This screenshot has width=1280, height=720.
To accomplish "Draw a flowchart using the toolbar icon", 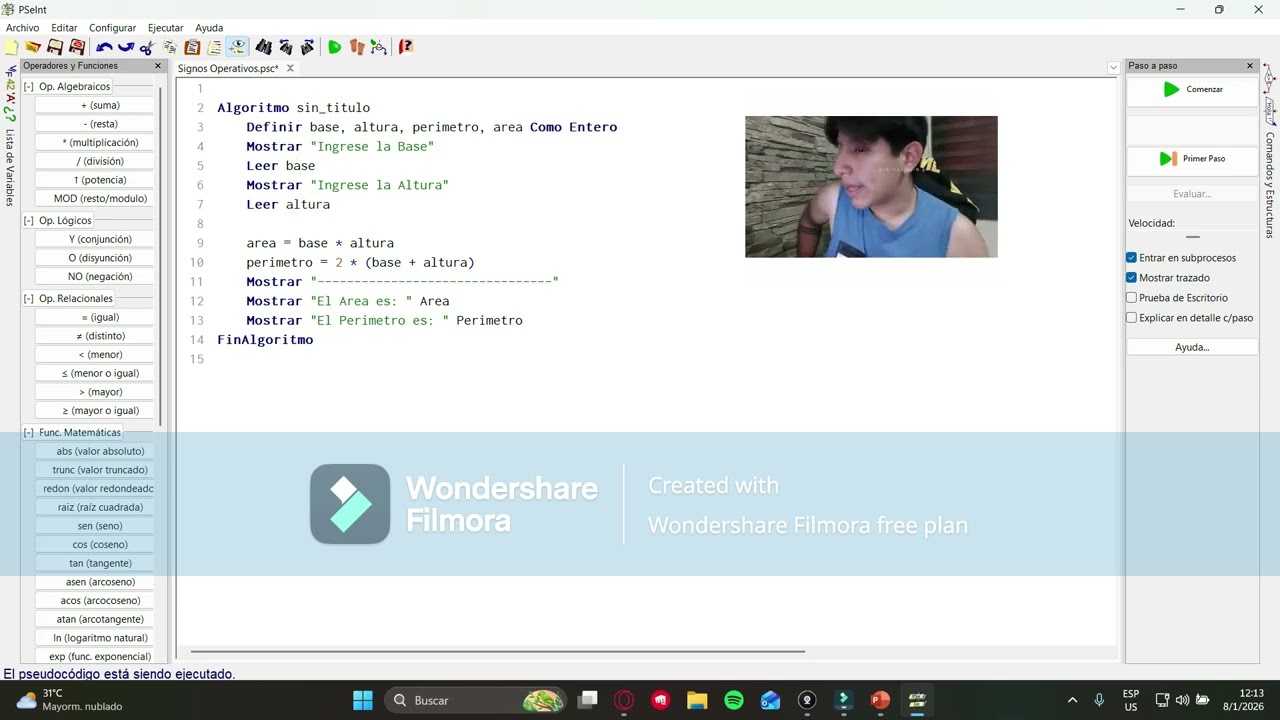I will pos(379,47).
